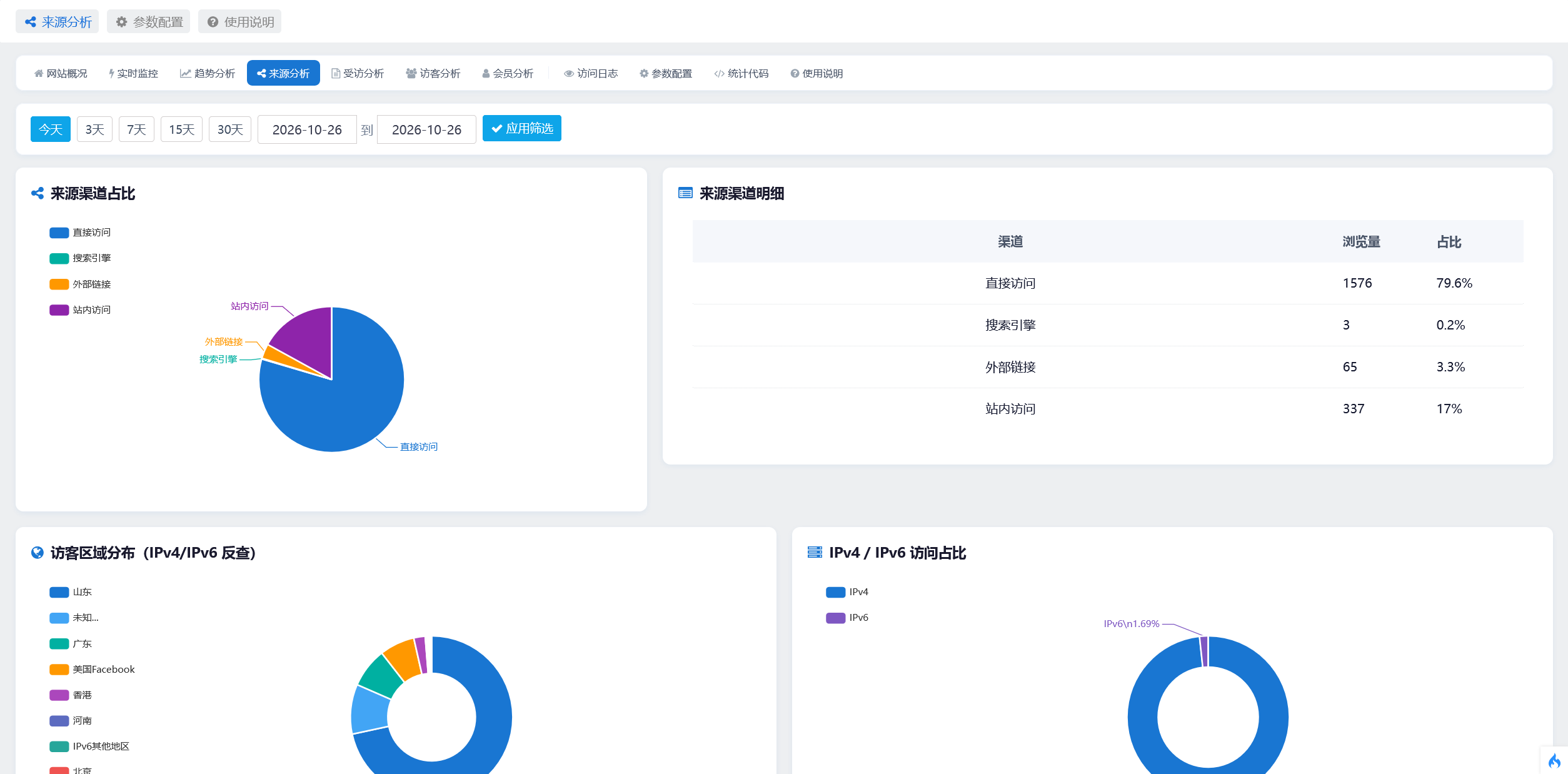Open the 使用说明 top tab
Screen dimensions: 1568x774
pos(240,22)
